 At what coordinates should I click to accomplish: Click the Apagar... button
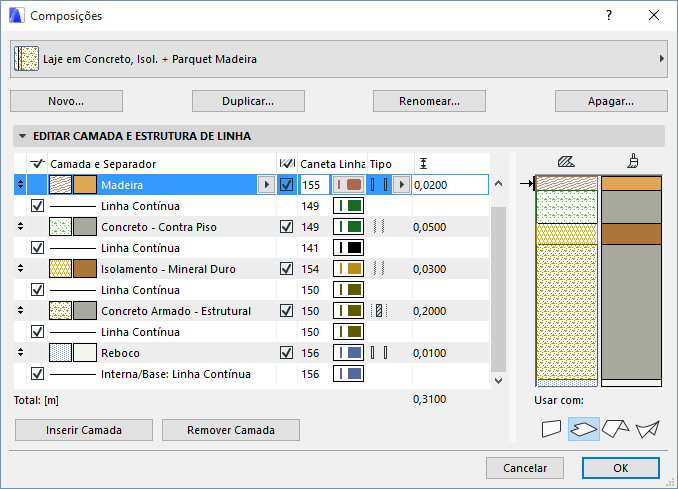pos(611,101)
